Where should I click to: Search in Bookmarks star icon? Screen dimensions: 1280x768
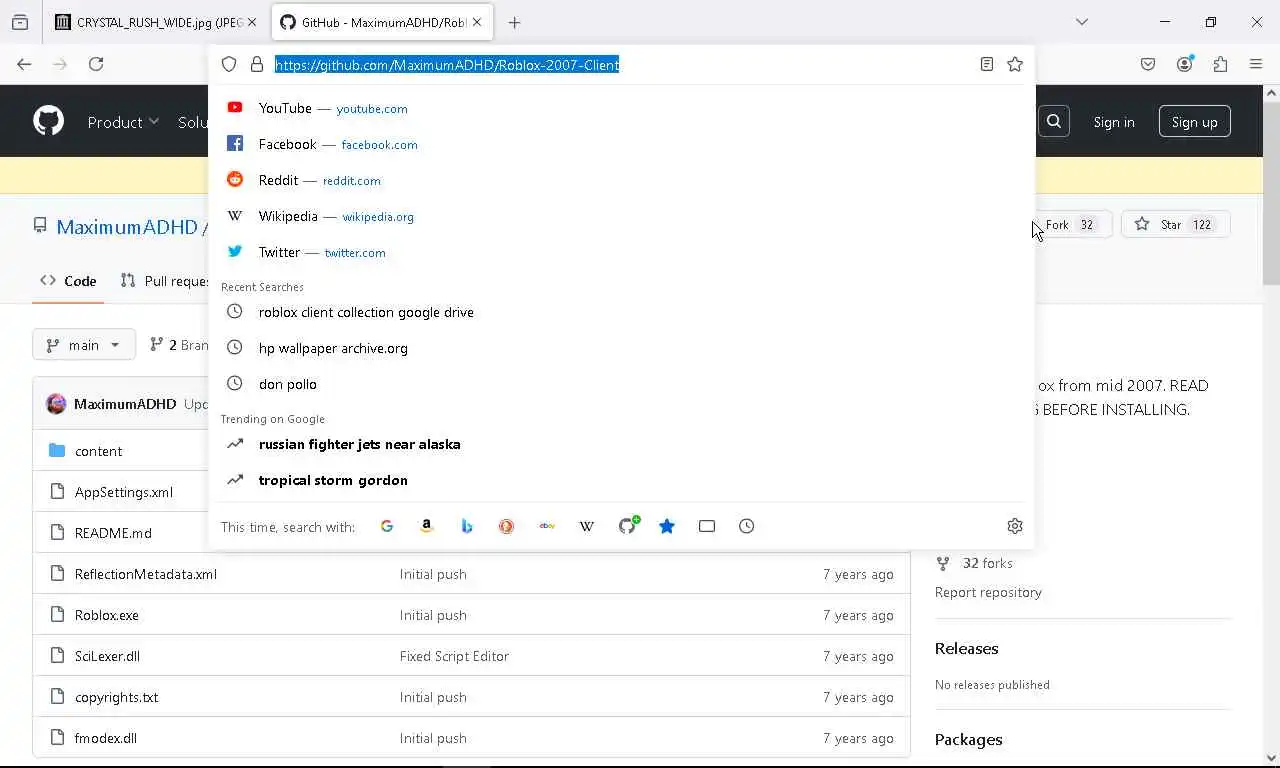(x=667, y=526)
